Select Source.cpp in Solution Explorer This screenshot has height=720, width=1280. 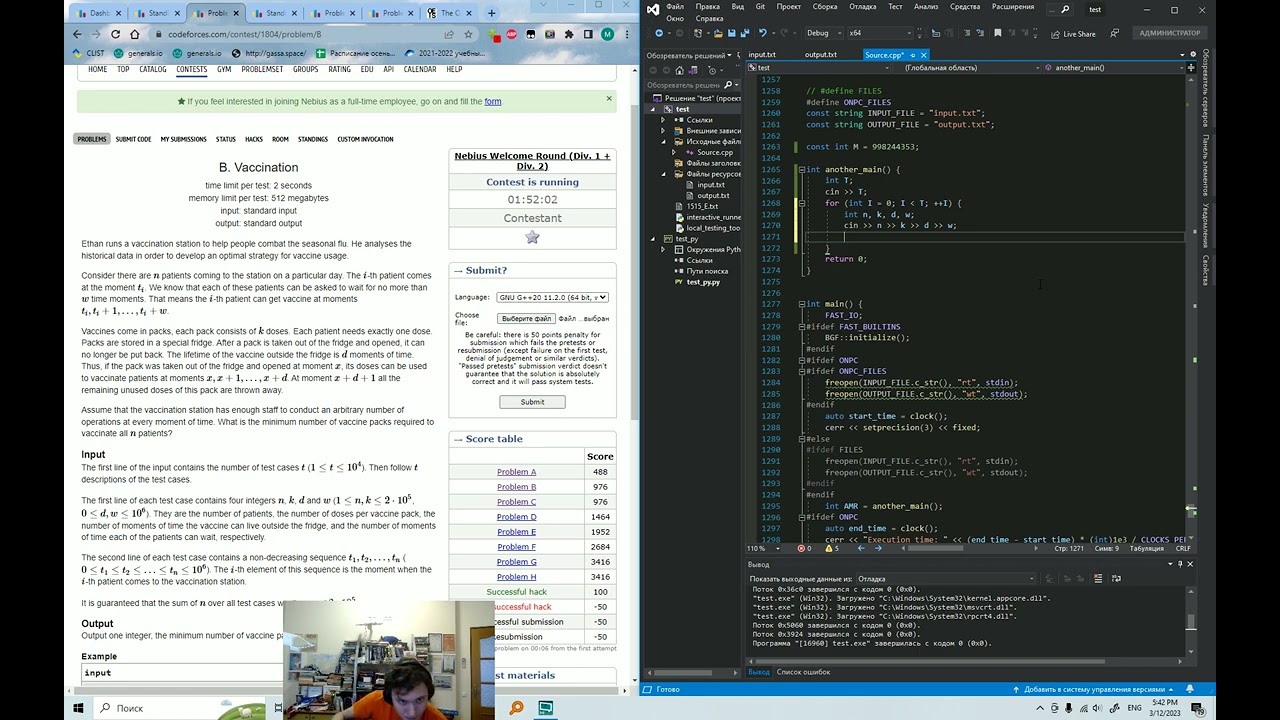click(x=714, y=153)
